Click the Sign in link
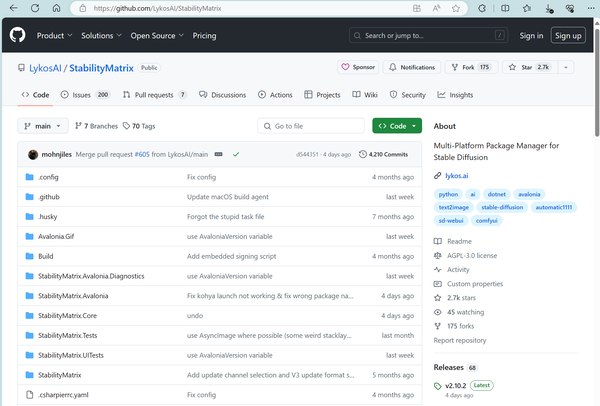600x406 pixels. (x=531, y=36)
